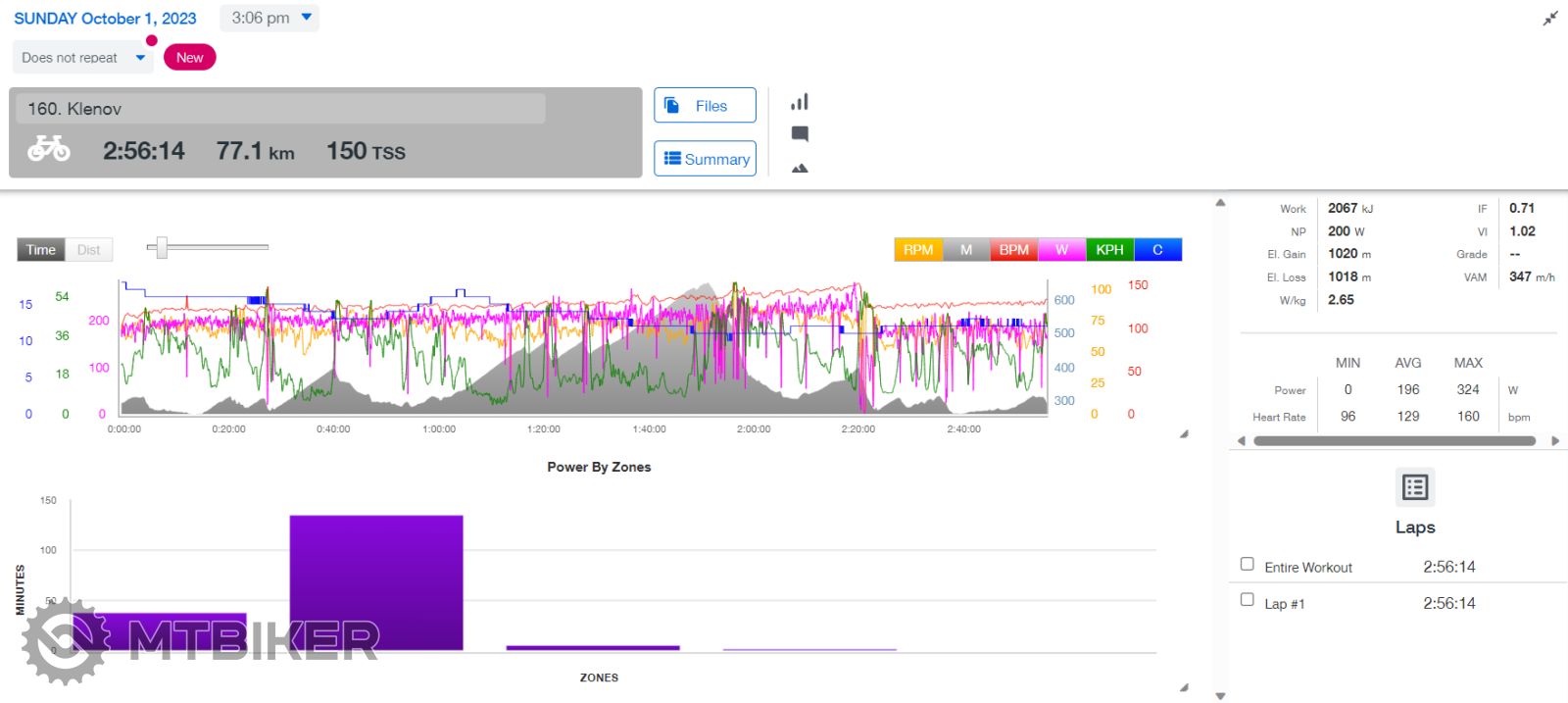Open the Files button
1568x703 pixels.
pyautogui.click(x=705, y=106)
